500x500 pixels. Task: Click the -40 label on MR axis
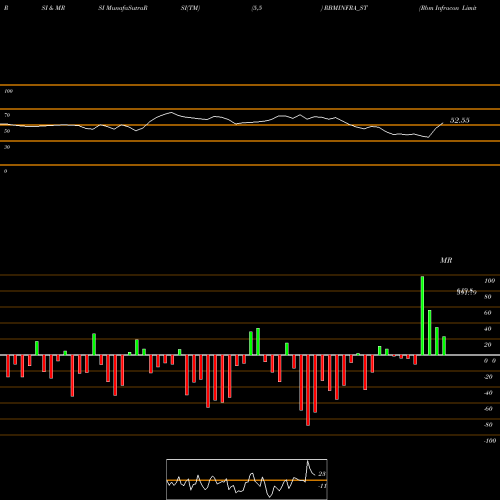click(x=488, y=393)
